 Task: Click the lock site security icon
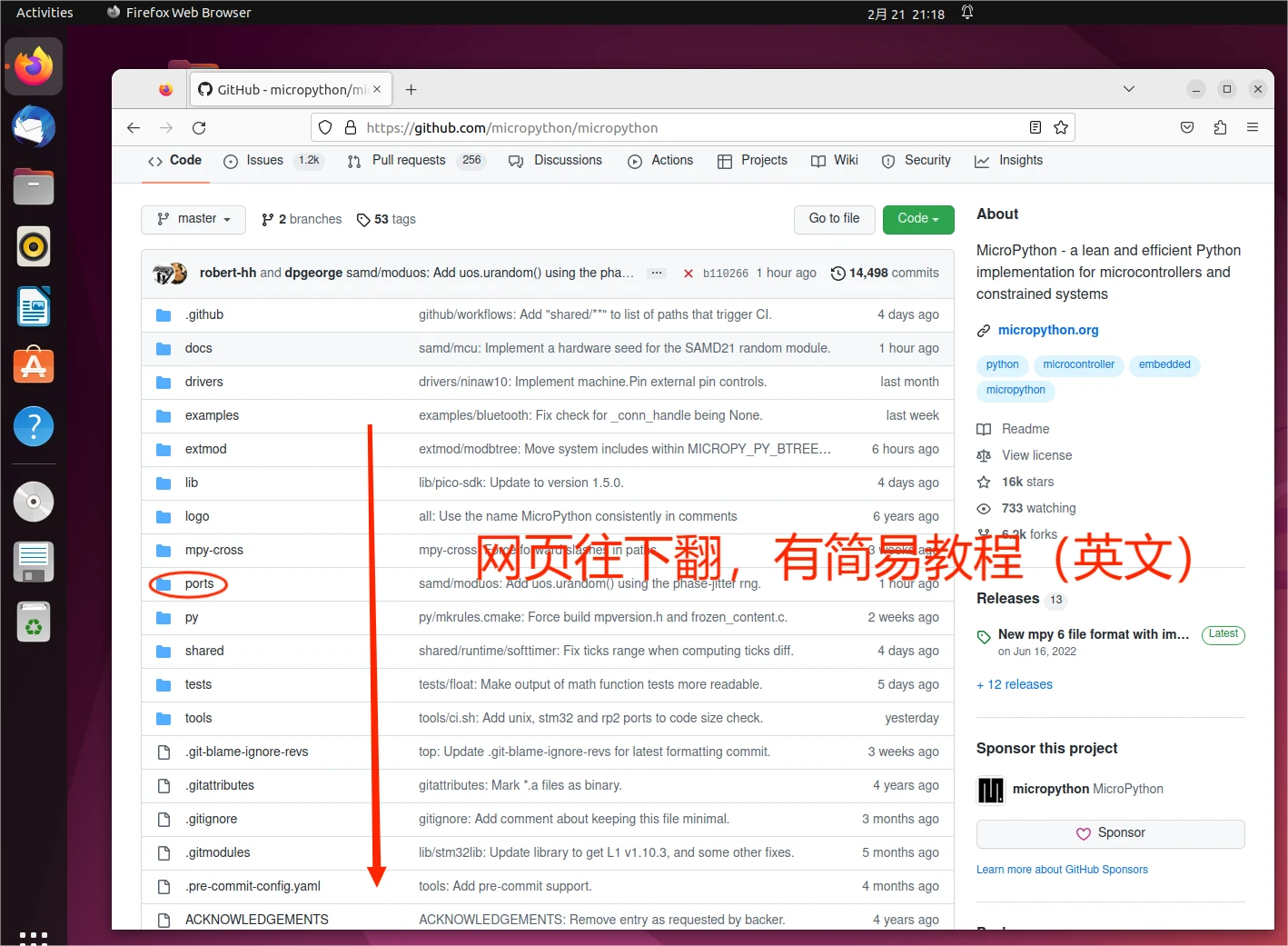pos(351,128)
